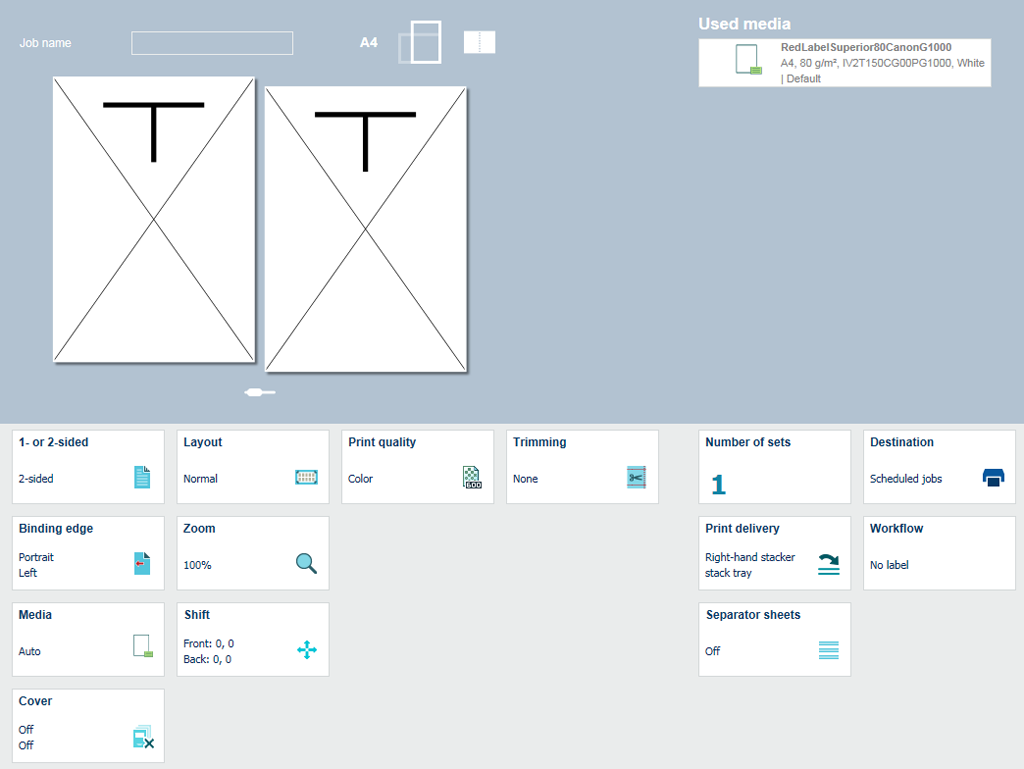1024x769 pixels.
Task: Click the Destination printer icon
Action: click(x=993, y=478)
